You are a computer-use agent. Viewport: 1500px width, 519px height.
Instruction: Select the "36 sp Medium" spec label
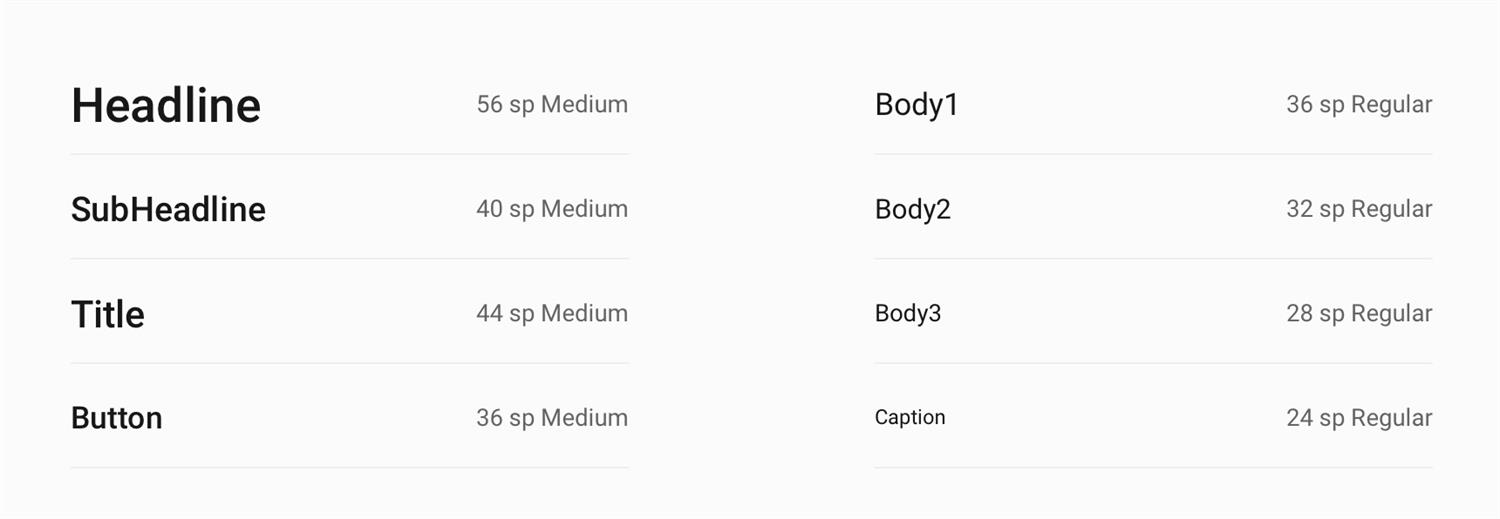click(x=552, y=417)
